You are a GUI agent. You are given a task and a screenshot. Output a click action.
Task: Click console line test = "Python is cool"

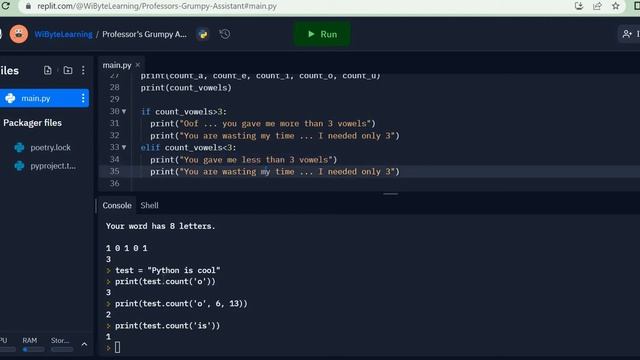(x=168, y=270)
